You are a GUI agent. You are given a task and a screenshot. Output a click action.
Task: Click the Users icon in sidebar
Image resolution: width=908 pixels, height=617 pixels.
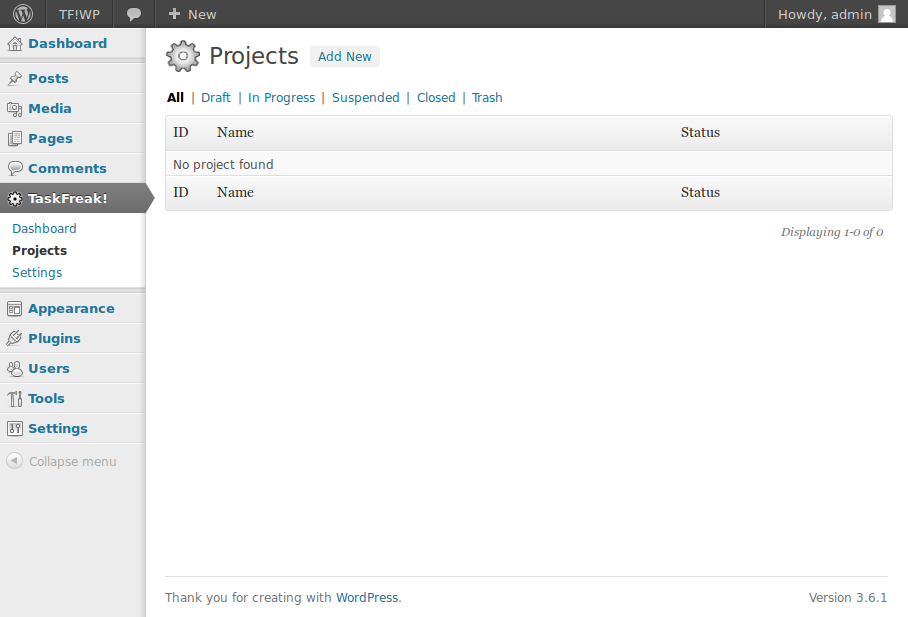pos(14,368)
